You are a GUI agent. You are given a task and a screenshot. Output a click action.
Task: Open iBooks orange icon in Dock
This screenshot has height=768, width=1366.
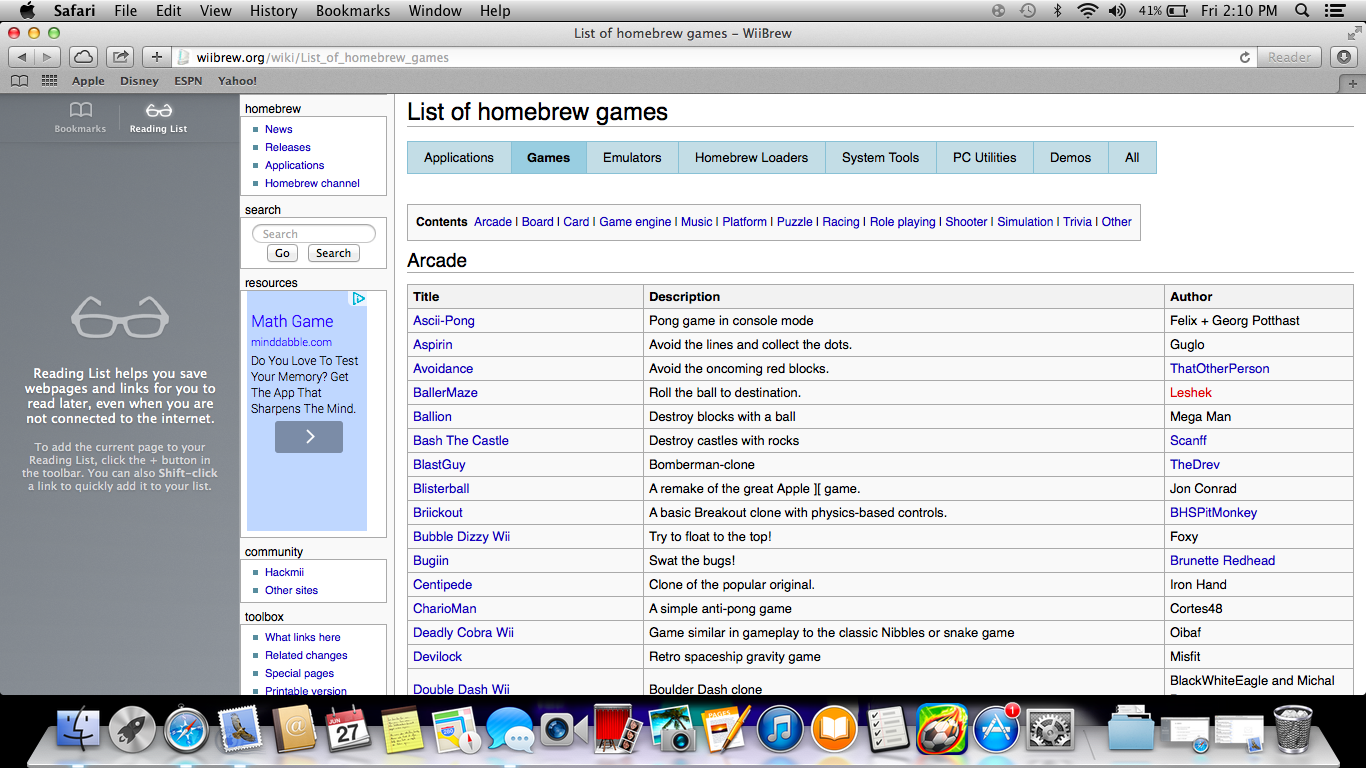(x=834, y=730)
